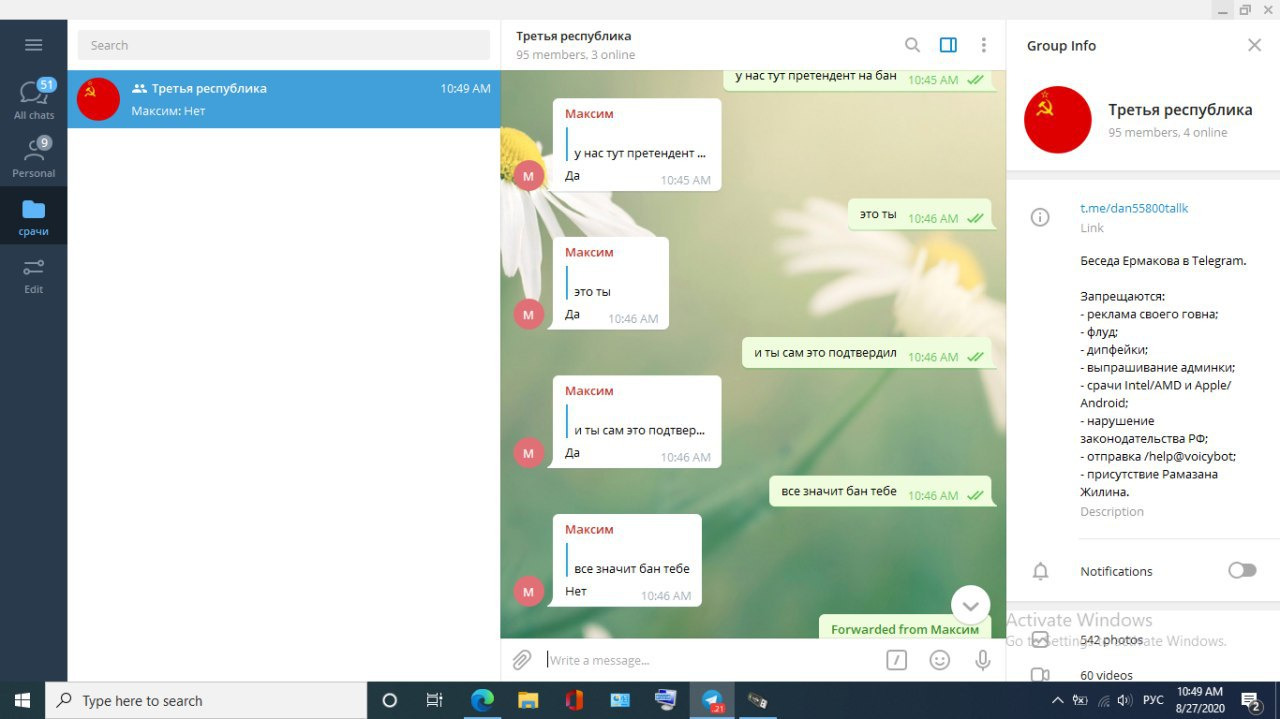Open Task View on the taskbar
1280x719 pixels.
click(x=435, y=701)
